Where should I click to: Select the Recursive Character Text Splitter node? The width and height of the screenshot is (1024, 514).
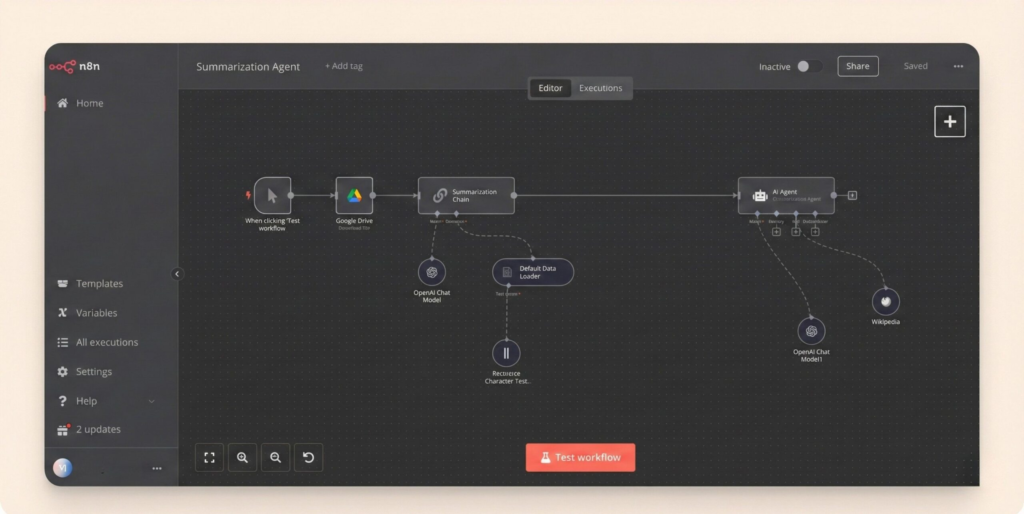(506, 353)
